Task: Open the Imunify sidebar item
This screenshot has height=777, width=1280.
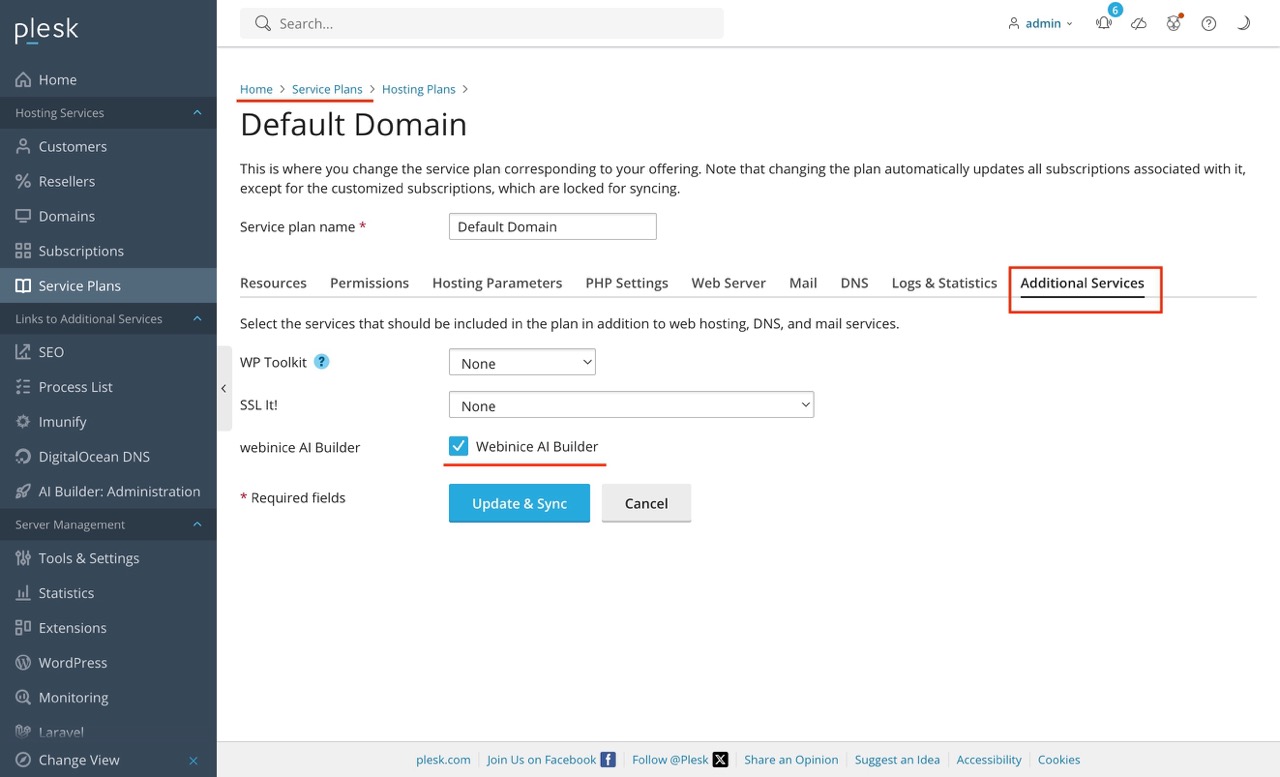Action: [62, 422]
